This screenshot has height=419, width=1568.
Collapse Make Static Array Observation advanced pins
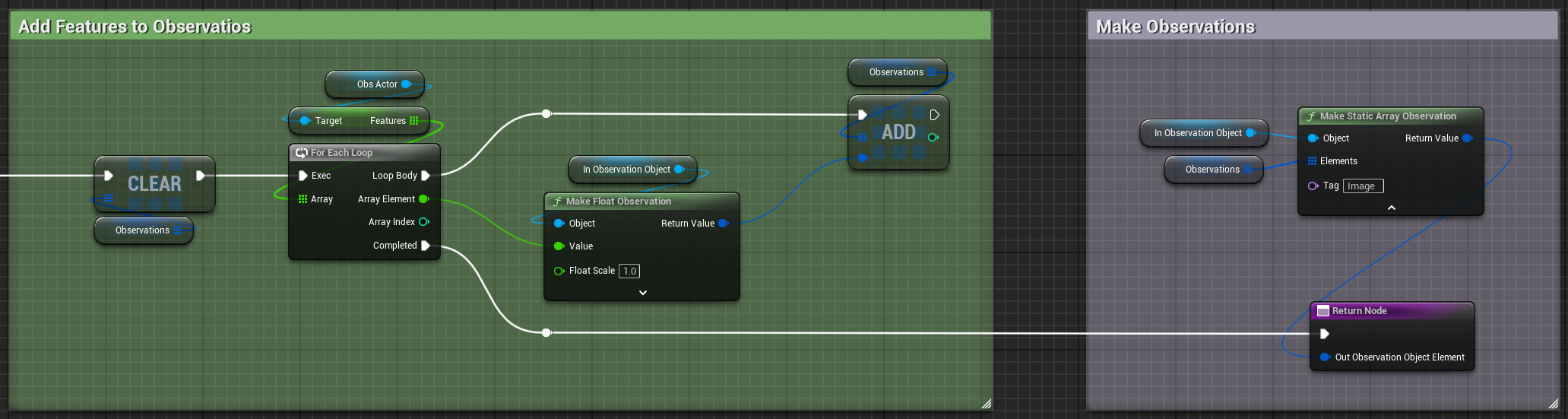pos(1392,208)
